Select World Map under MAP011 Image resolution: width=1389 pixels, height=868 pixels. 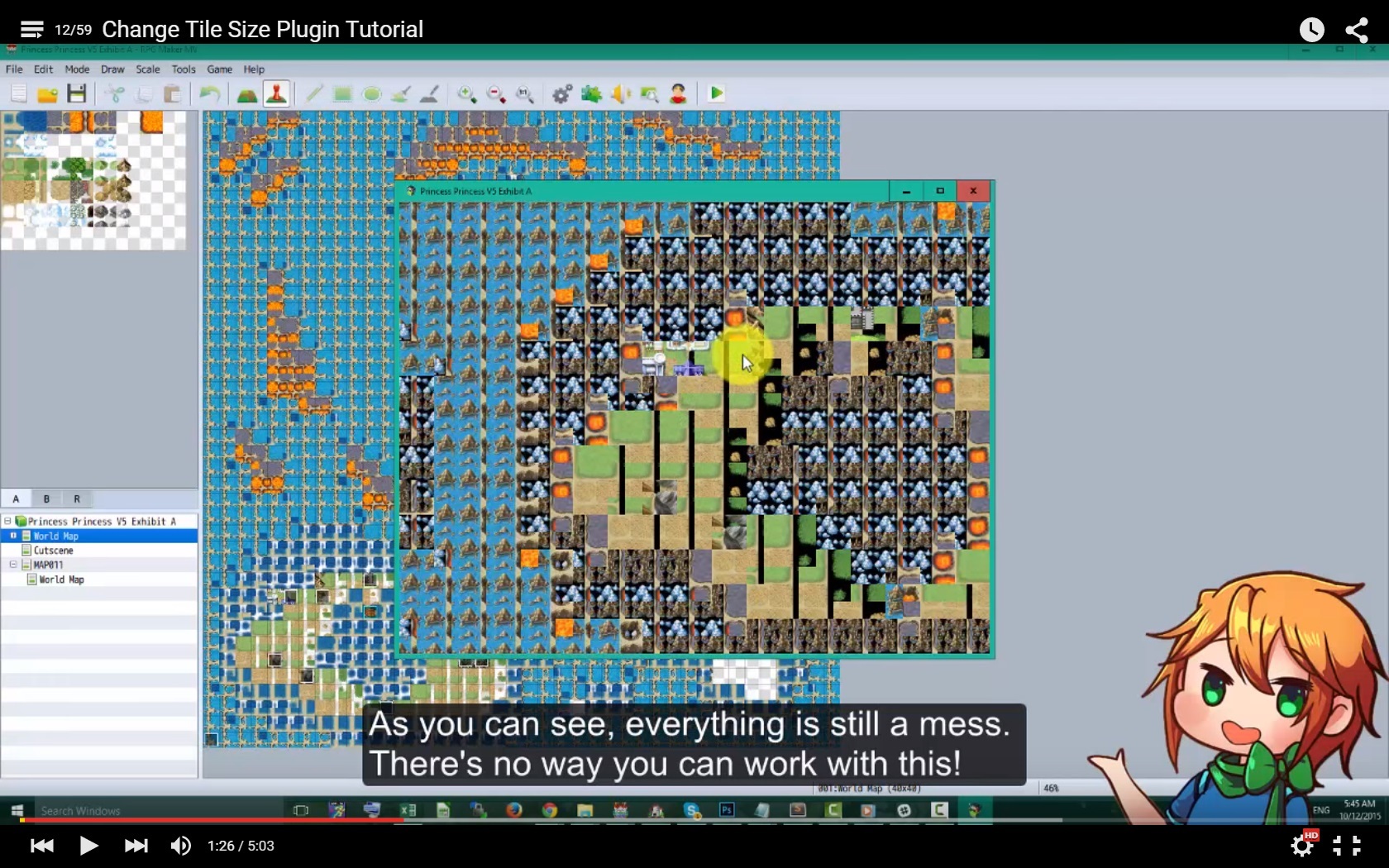pyautogui.click(x=61, y=579)
